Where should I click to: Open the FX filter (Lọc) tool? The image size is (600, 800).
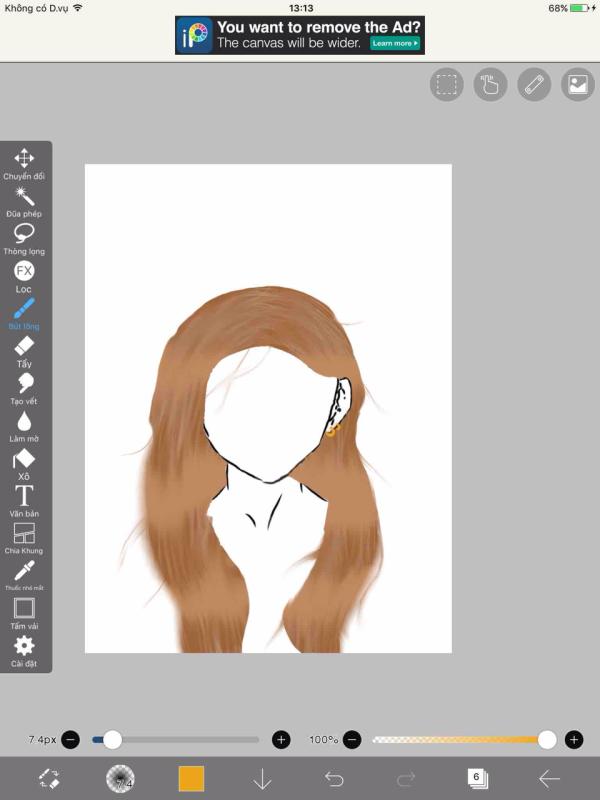pos(24,272)
